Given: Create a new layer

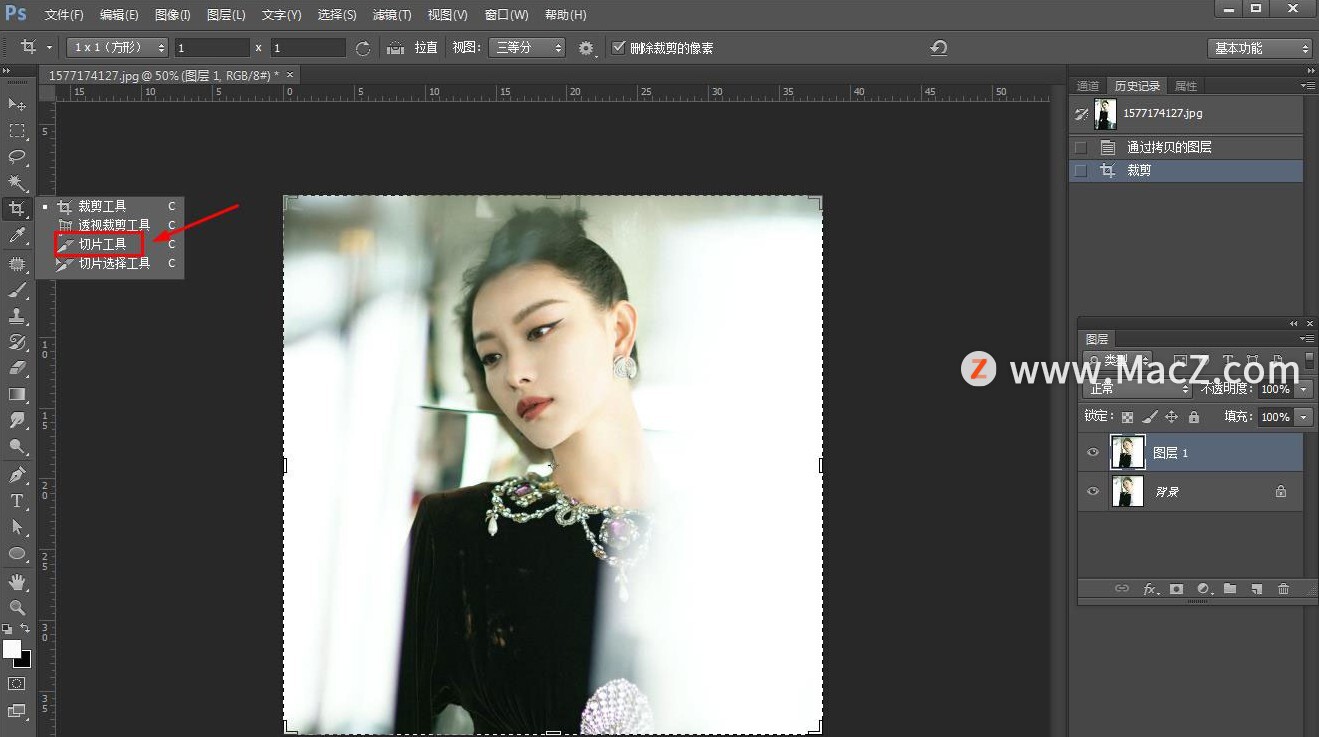Looking at the screenshot, I should (x=1257, y=589).
